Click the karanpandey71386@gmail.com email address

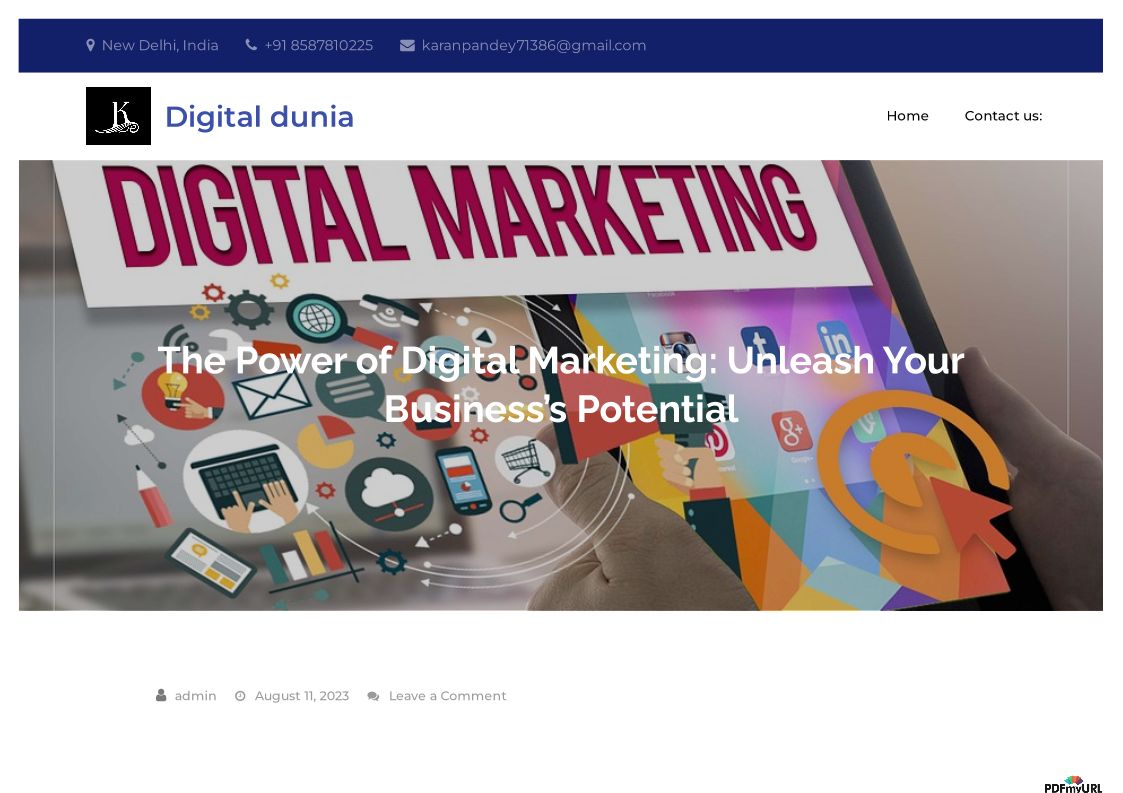[x=534, y=45]
